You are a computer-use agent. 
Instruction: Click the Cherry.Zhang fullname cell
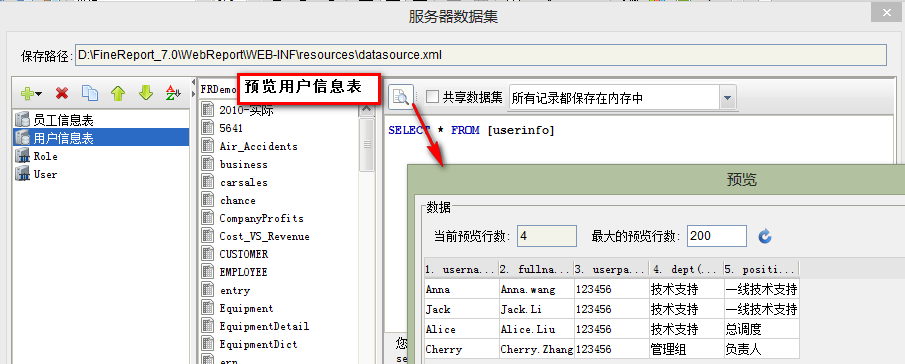coord(536,349)
